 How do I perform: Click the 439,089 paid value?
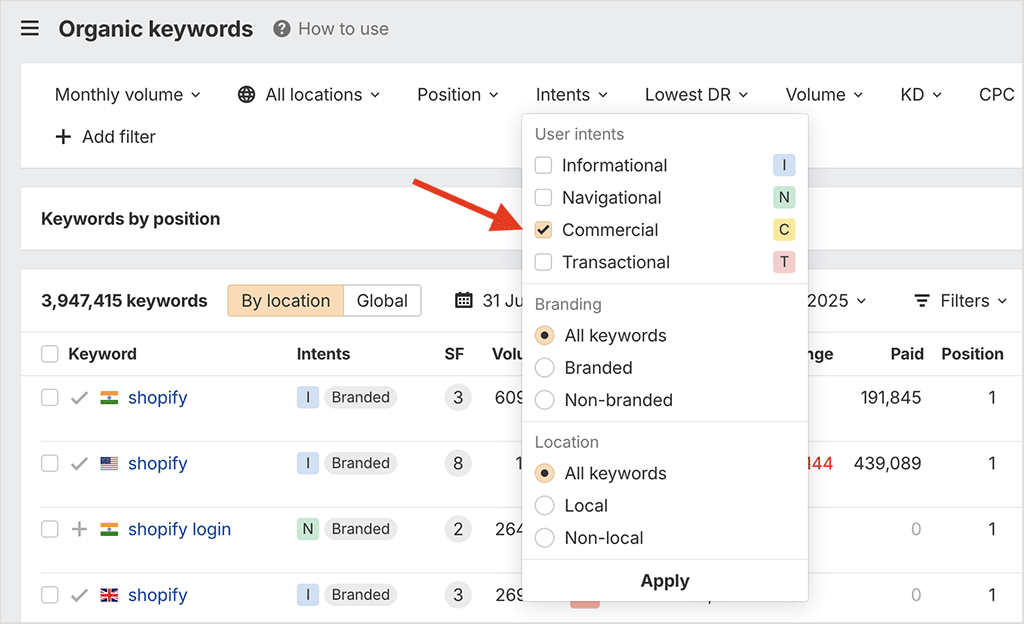(x=888, y=463)
